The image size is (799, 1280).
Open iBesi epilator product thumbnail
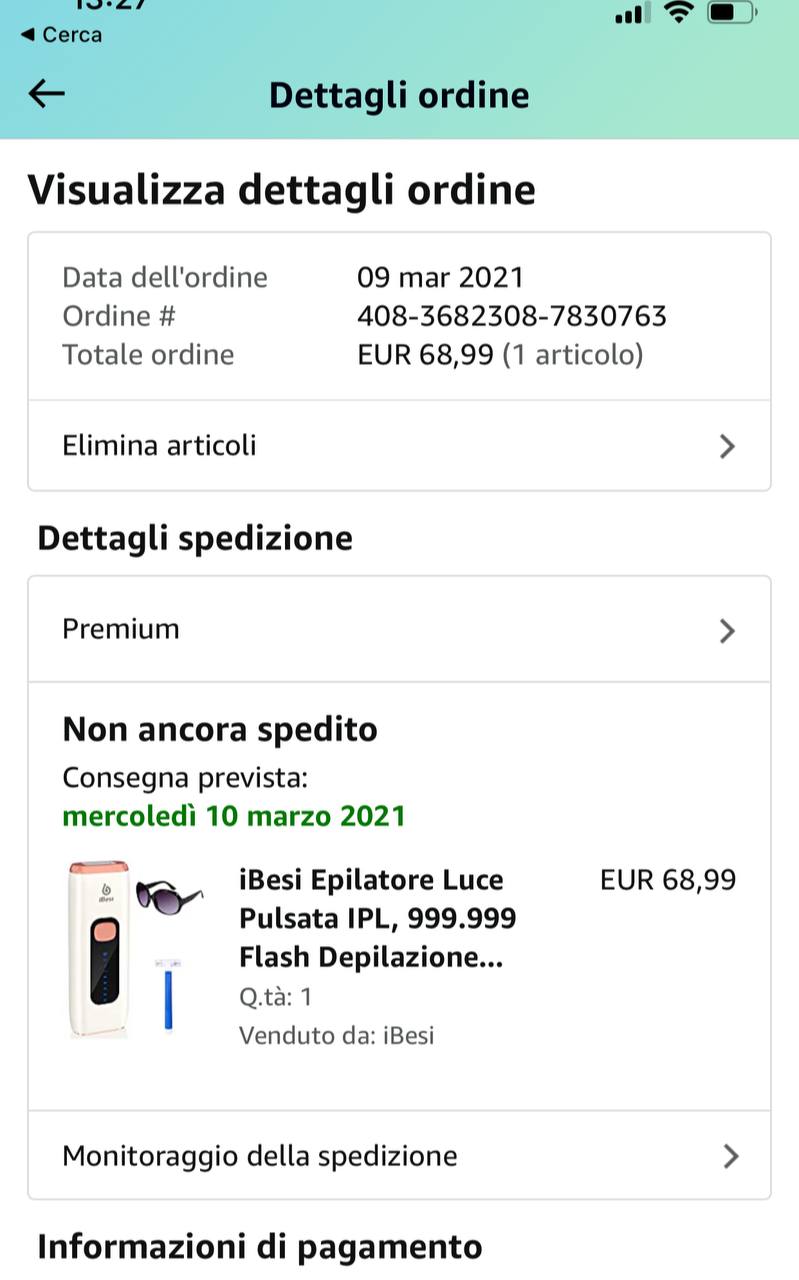[98, 948]
